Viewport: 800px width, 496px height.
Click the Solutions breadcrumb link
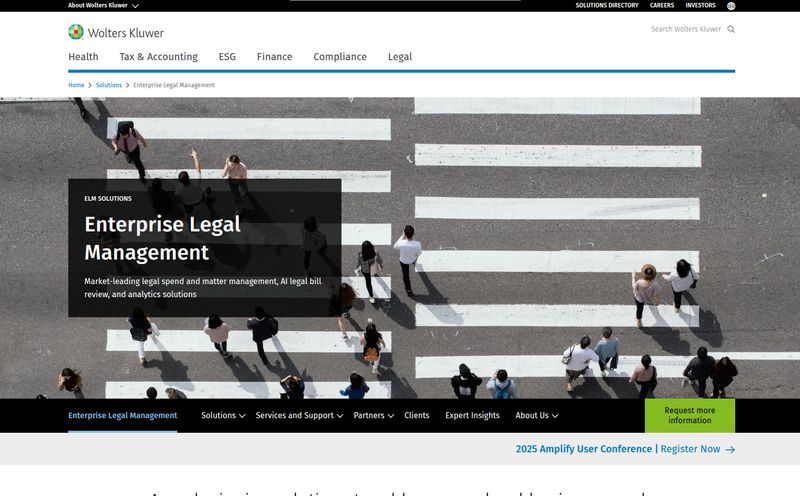click(109, 85)
